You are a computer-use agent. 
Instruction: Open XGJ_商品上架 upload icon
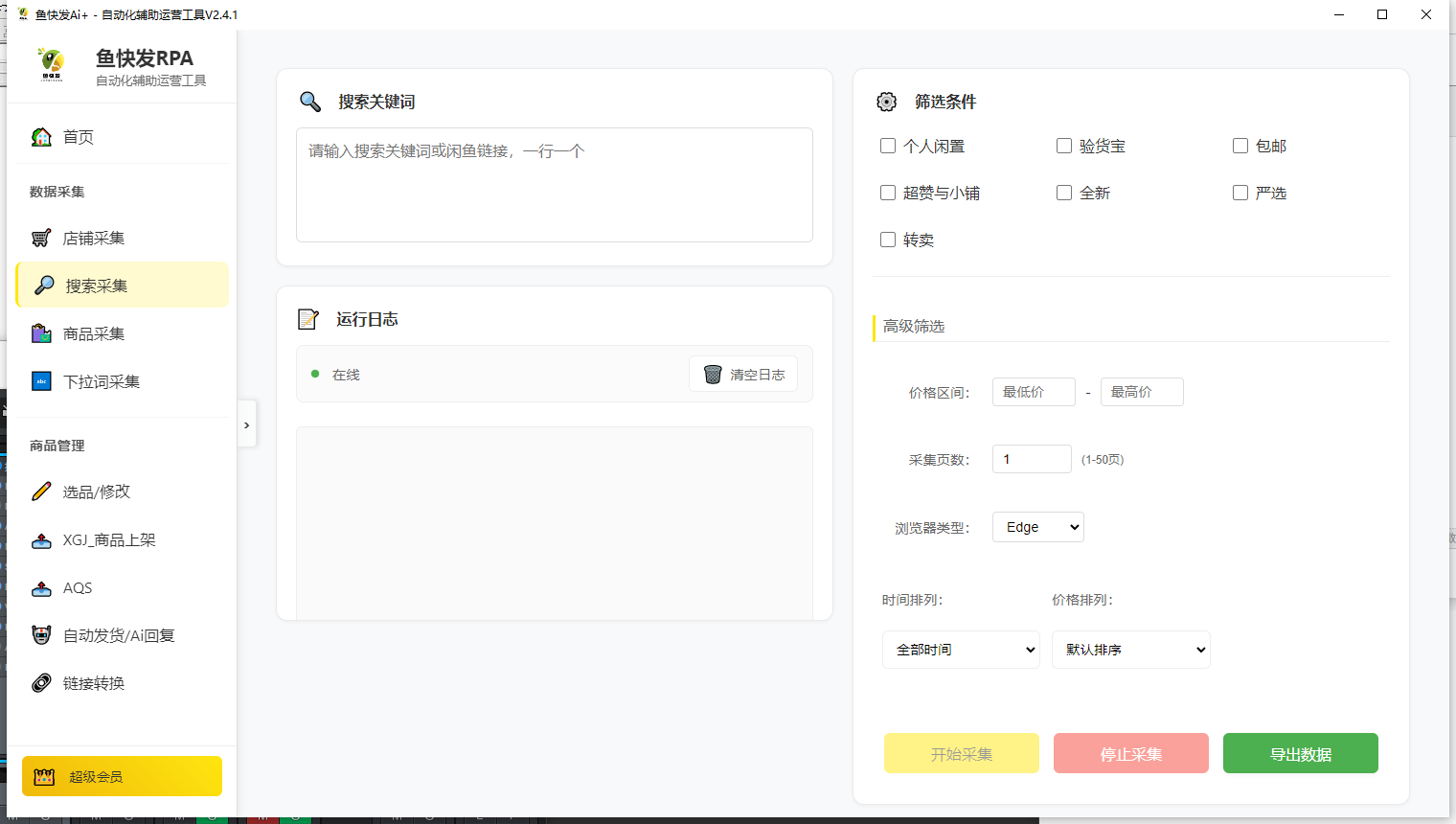coord(41,540)
